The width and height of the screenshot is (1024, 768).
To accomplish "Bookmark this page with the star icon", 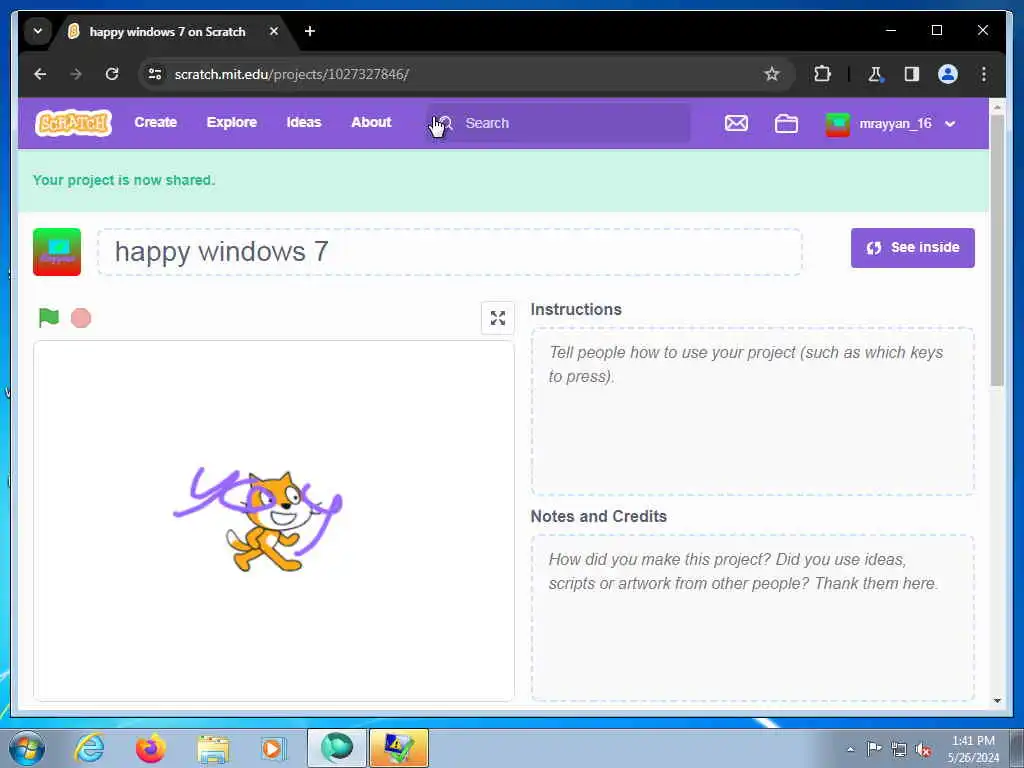I will [772, 74].
